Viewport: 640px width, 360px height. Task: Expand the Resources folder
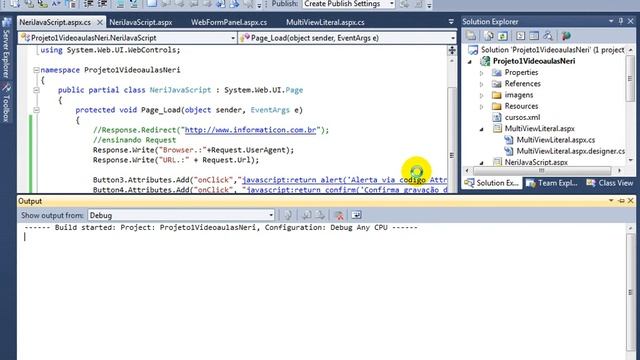pos(482,107)
